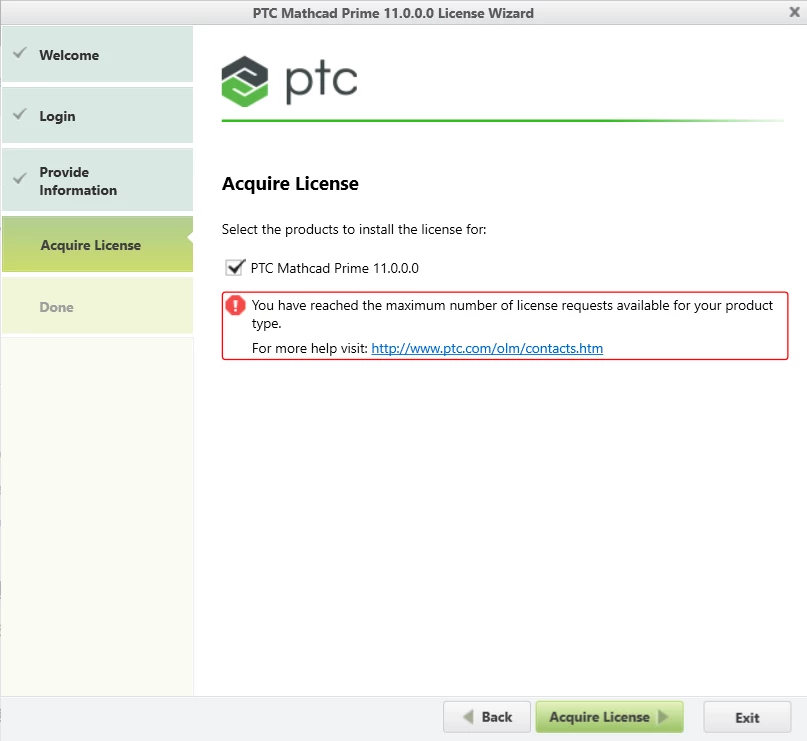Click the red error alert icon

click(x=235, y=305)
